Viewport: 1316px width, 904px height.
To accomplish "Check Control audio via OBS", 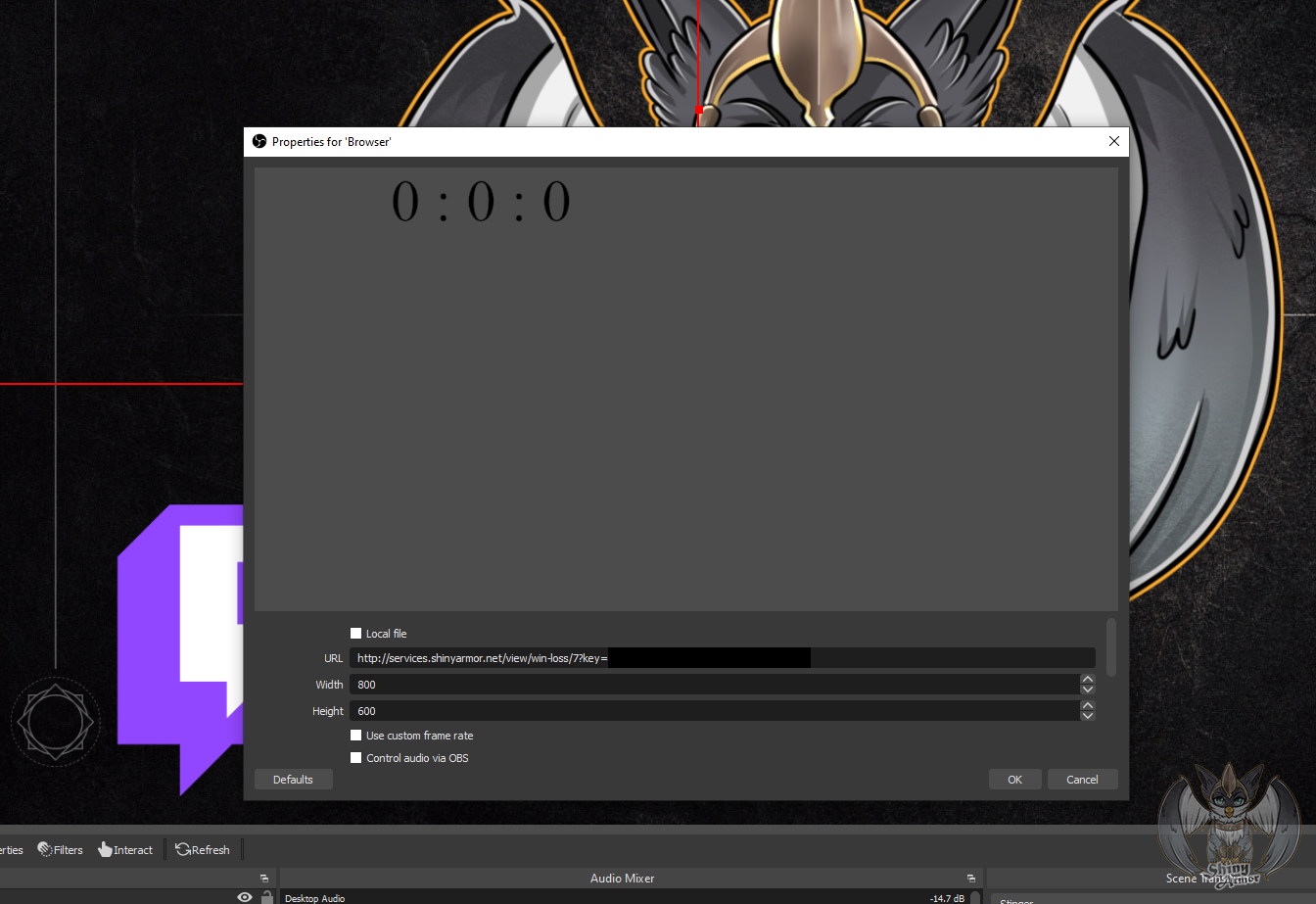I will (356, 758).
